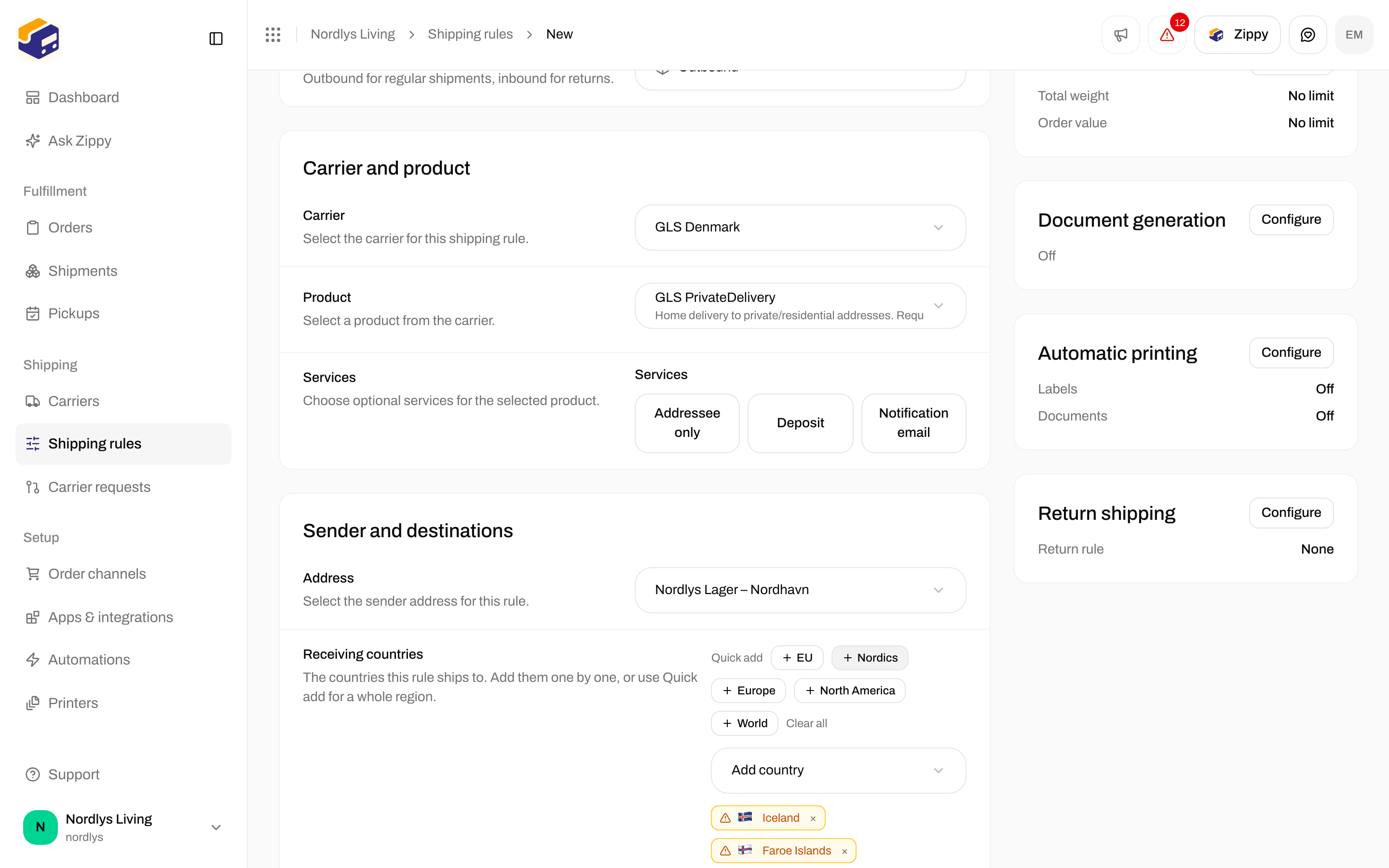Screen dimensions: 1389x868
Task: Open Automations page
Action: click(x=123, y=660)
